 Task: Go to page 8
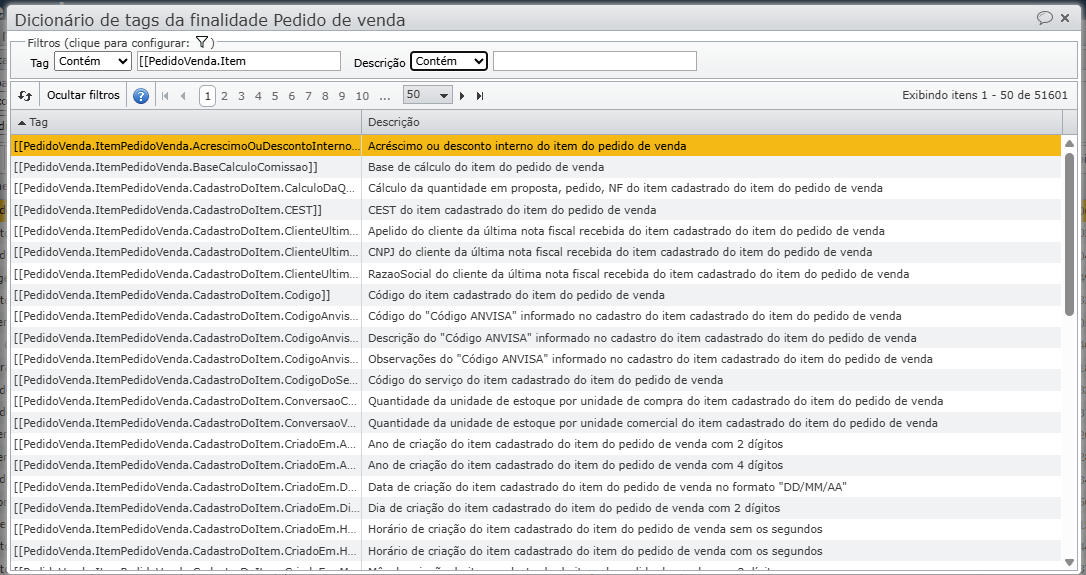[x=325, y=96]
